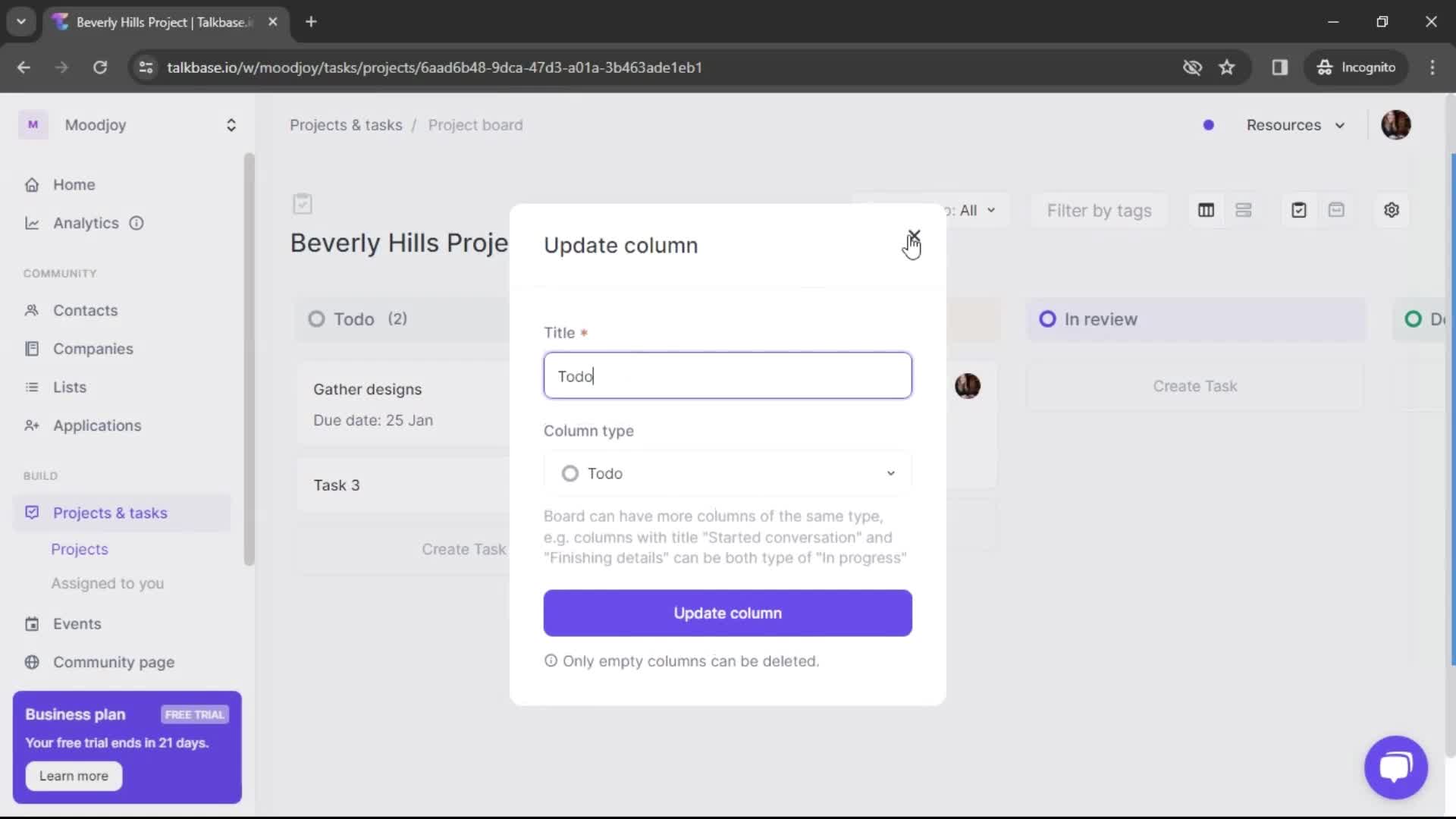Viewport: 1456px width, 819px height.
Task: Click the user avatar profile icon
Action: pos(1397,125)
